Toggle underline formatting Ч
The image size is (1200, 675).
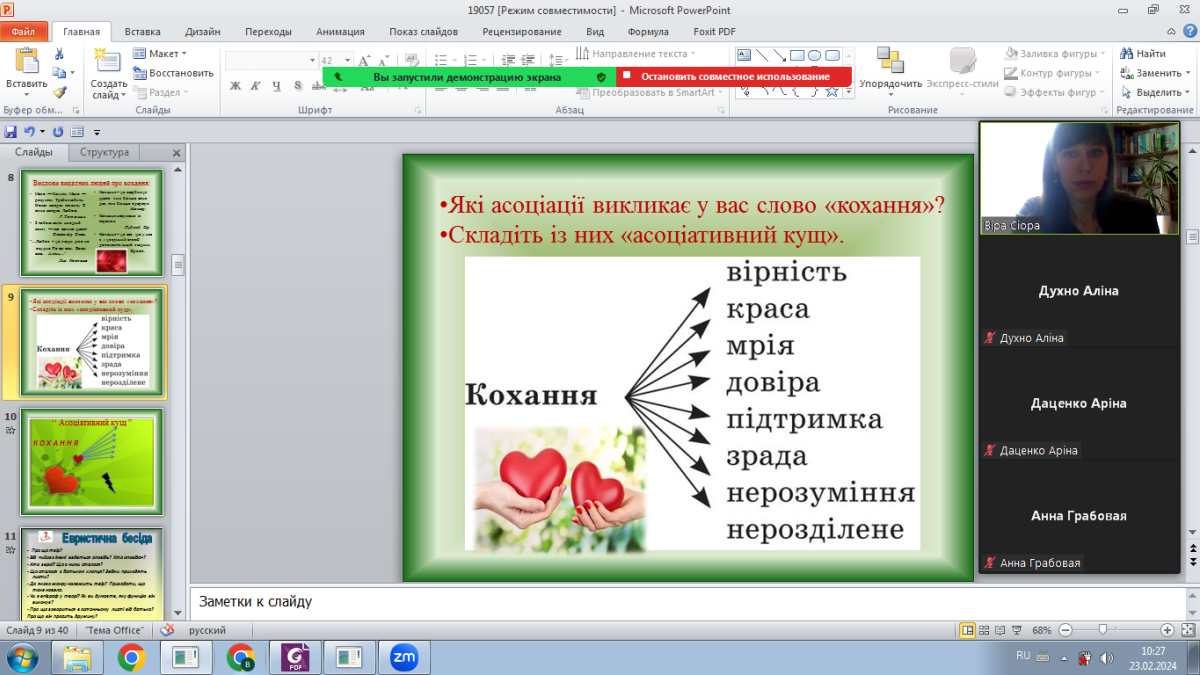(277, 86)
